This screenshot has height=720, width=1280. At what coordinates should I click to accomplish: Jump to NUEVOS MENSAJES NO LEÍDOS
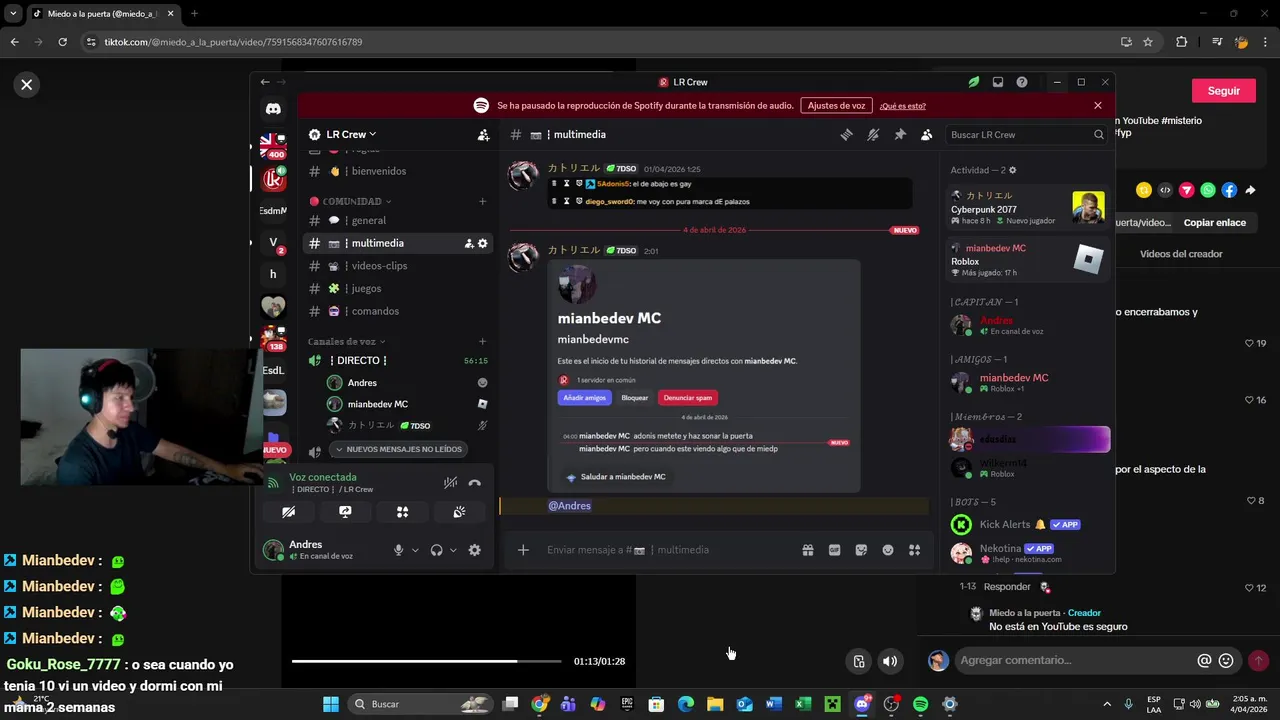click(398, 449)
